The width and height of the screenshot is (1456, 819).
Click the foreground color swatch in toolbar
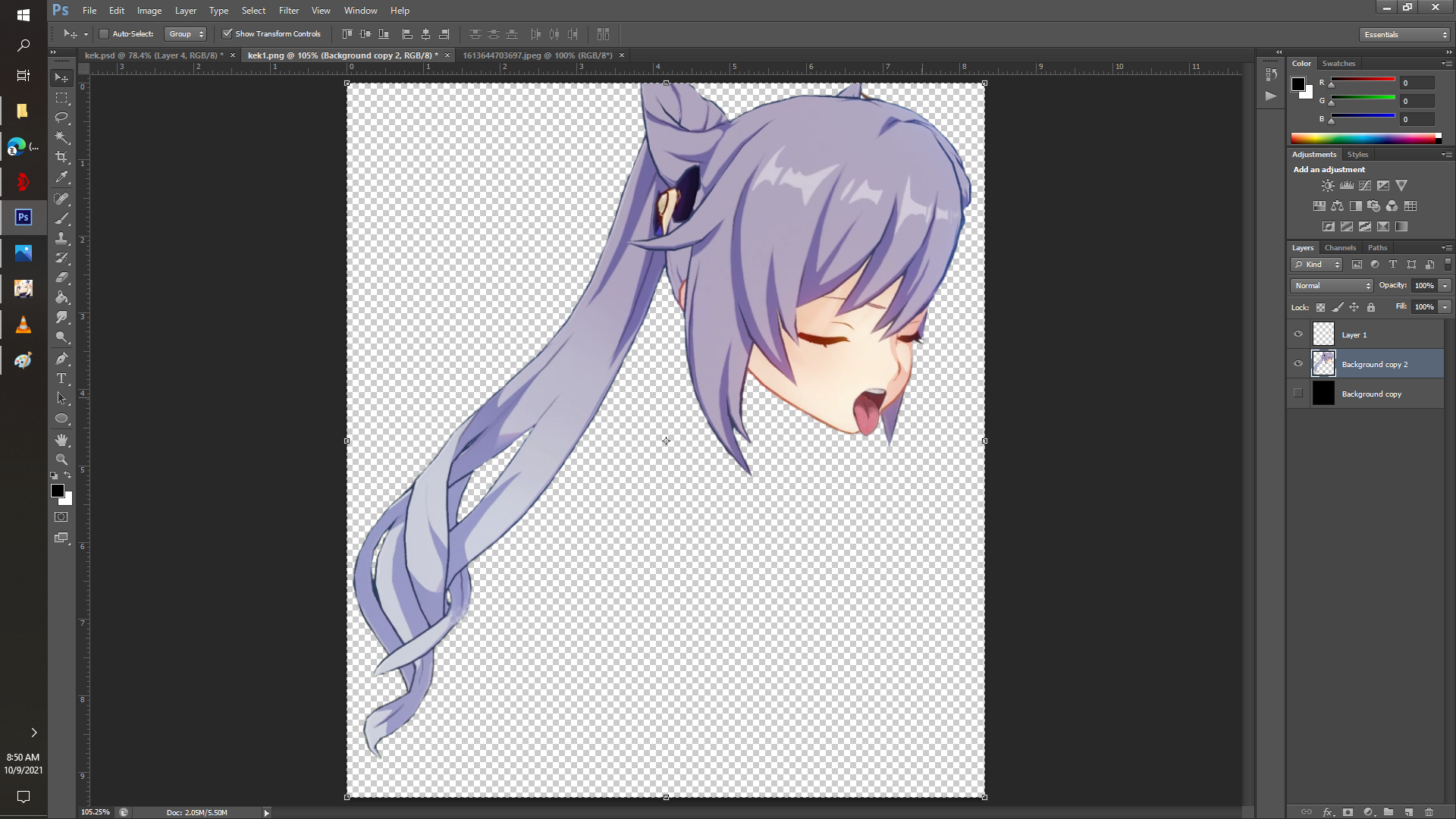pos(58,491)
